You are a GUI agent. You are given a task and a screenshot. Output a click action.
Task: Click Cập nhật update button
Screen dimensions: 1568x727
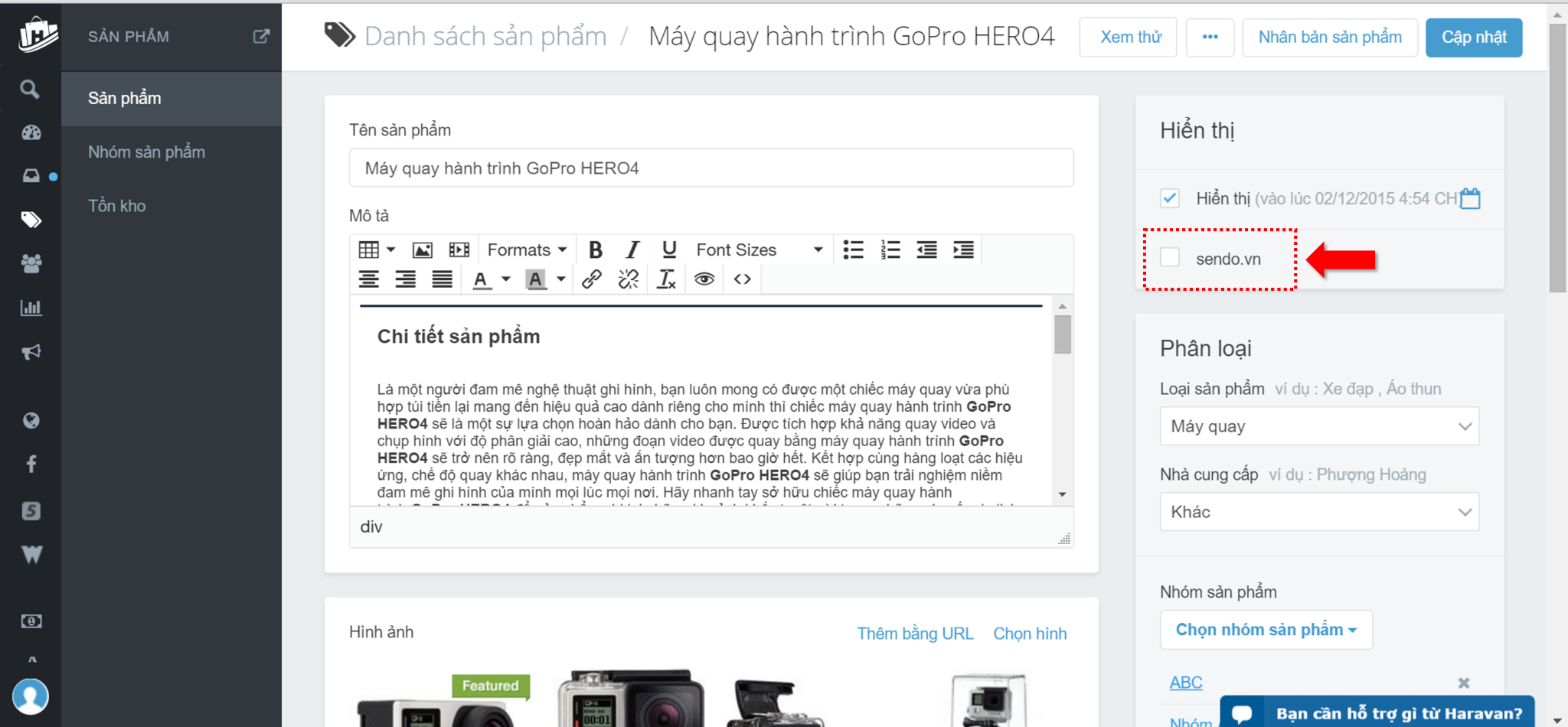coord(1474,37)
